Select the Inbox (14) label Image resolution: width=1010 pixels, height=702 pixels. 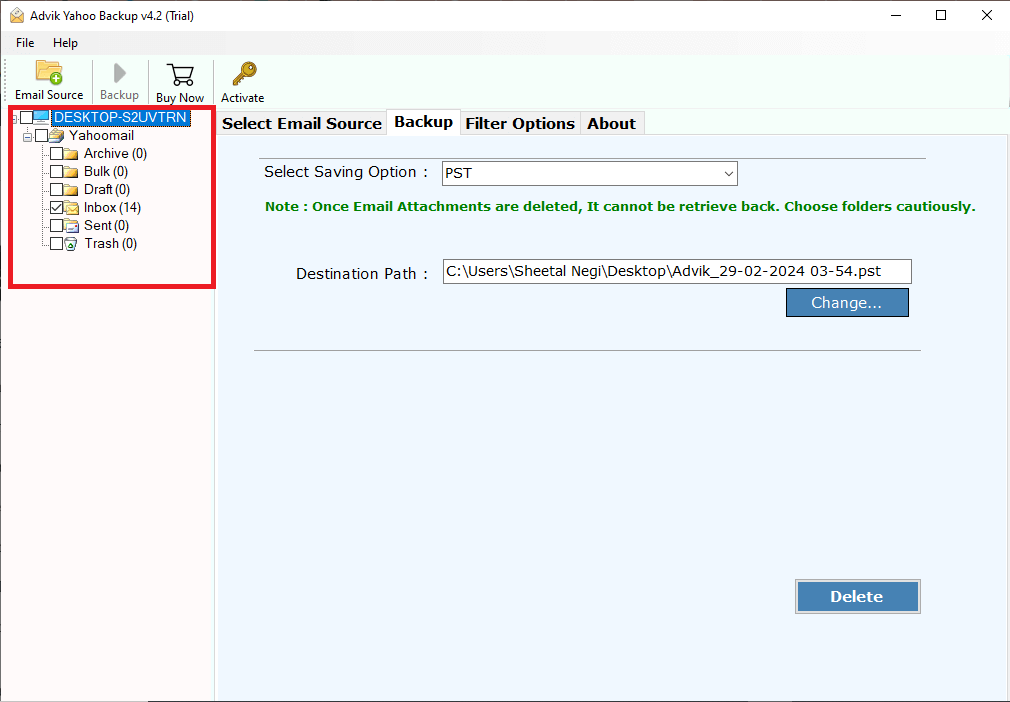point(112,207)
